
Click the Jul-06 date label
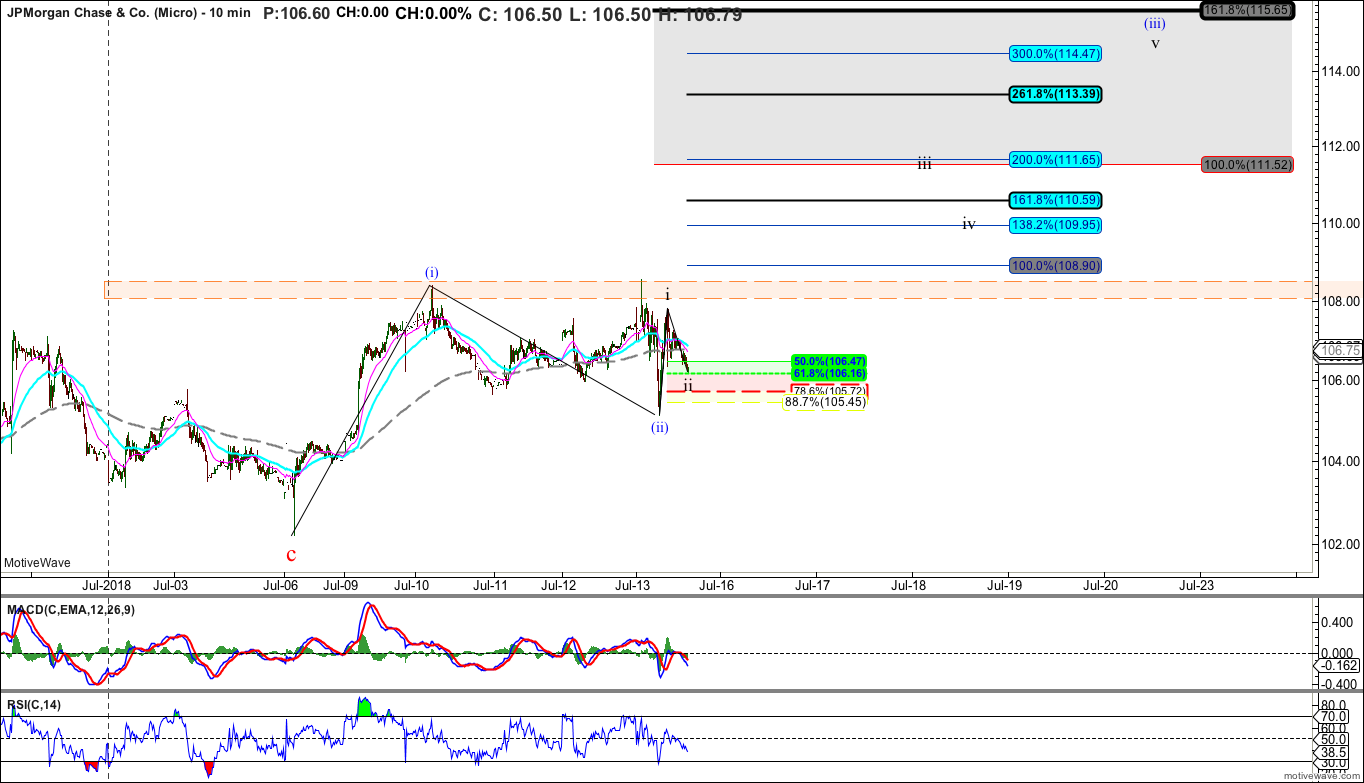pyautogui.click(x=280, y=585)
